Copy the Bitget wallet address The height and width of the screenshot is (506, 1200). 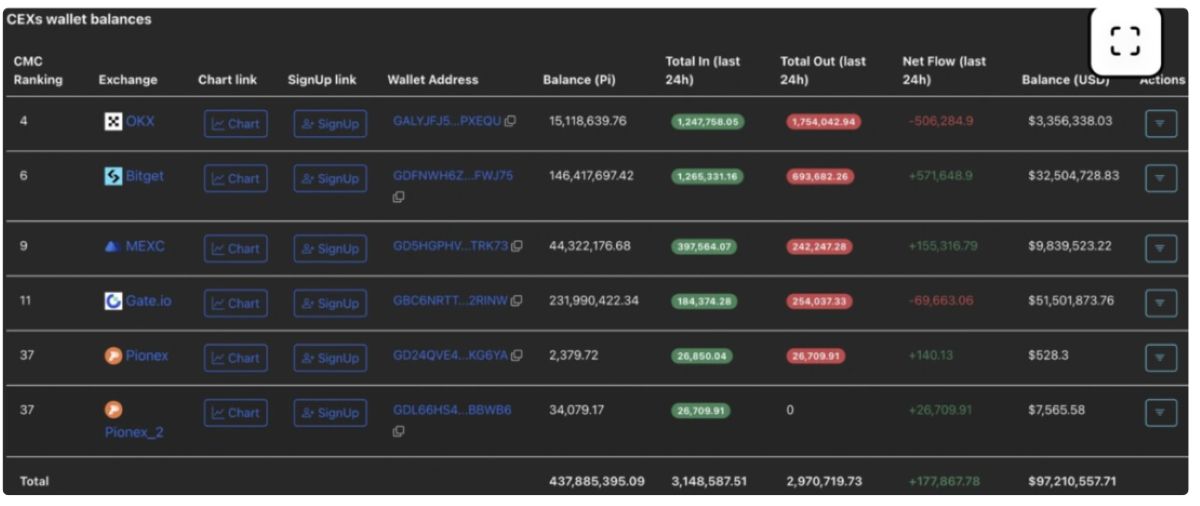[x=398, y=198]
